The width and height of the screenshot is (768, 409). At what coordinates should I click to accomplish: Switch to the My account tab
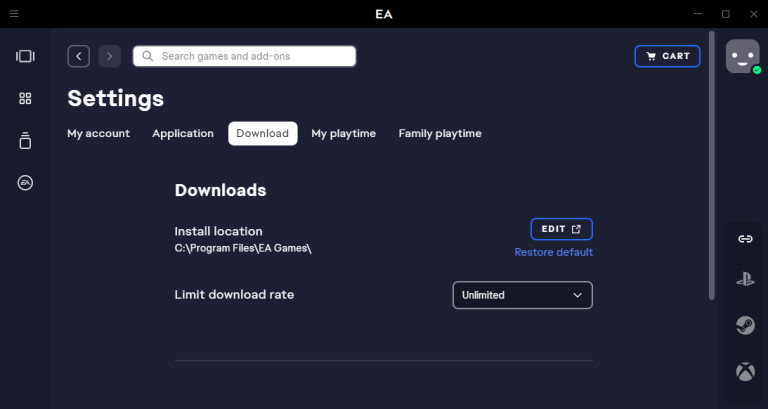coord(98,133)
